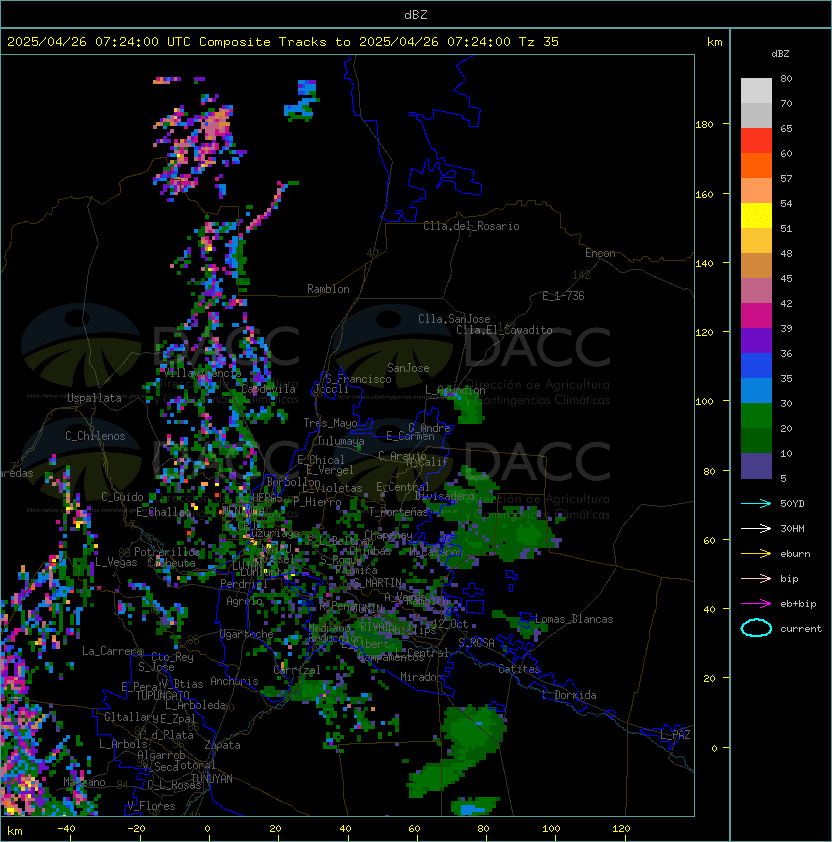Click the 'TUPUNGATO' map label
Viewport: 832px width, 842px height.
tap(162, 696)
